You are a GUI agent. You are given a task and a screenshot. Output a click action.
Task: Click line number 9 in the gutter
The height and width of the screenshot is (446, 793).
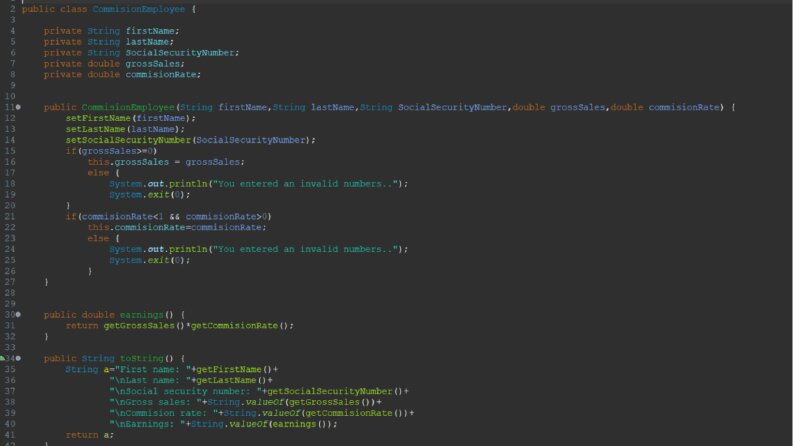pyautogui.click(x=12, y=85)
